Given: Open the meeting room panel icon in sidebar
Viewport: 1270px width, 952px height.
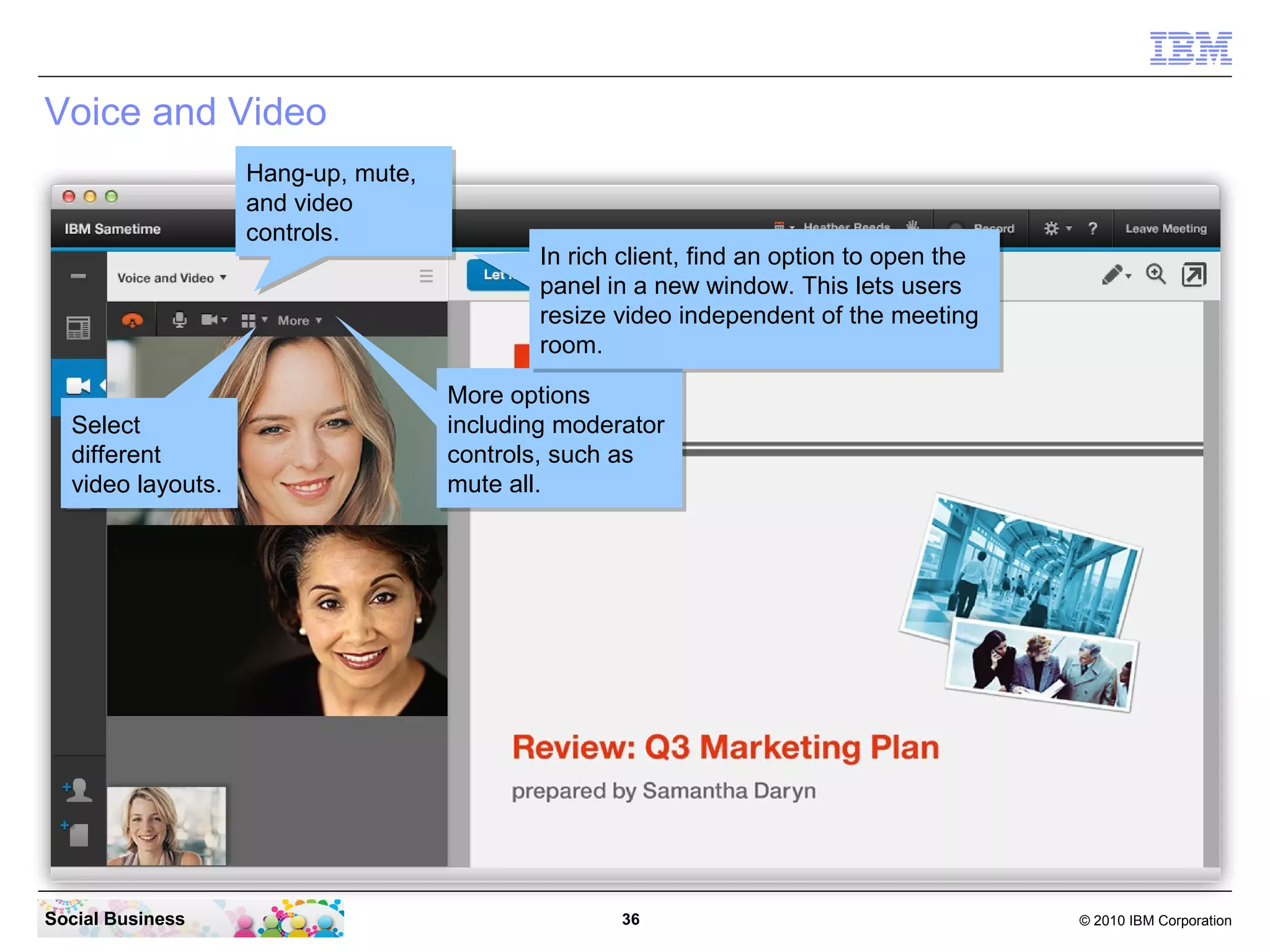Looking at the screenshot, I should (x=78, y=328).
